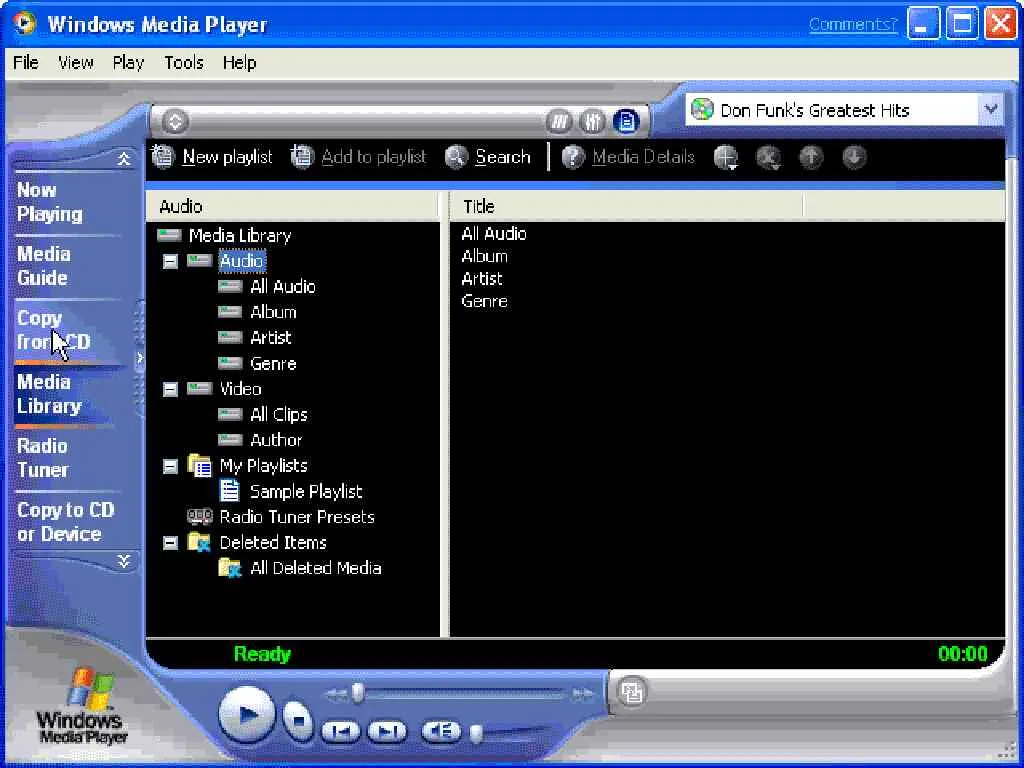Open Copy from CD
The image size is (1024, 768).
[x=54, y=330]
